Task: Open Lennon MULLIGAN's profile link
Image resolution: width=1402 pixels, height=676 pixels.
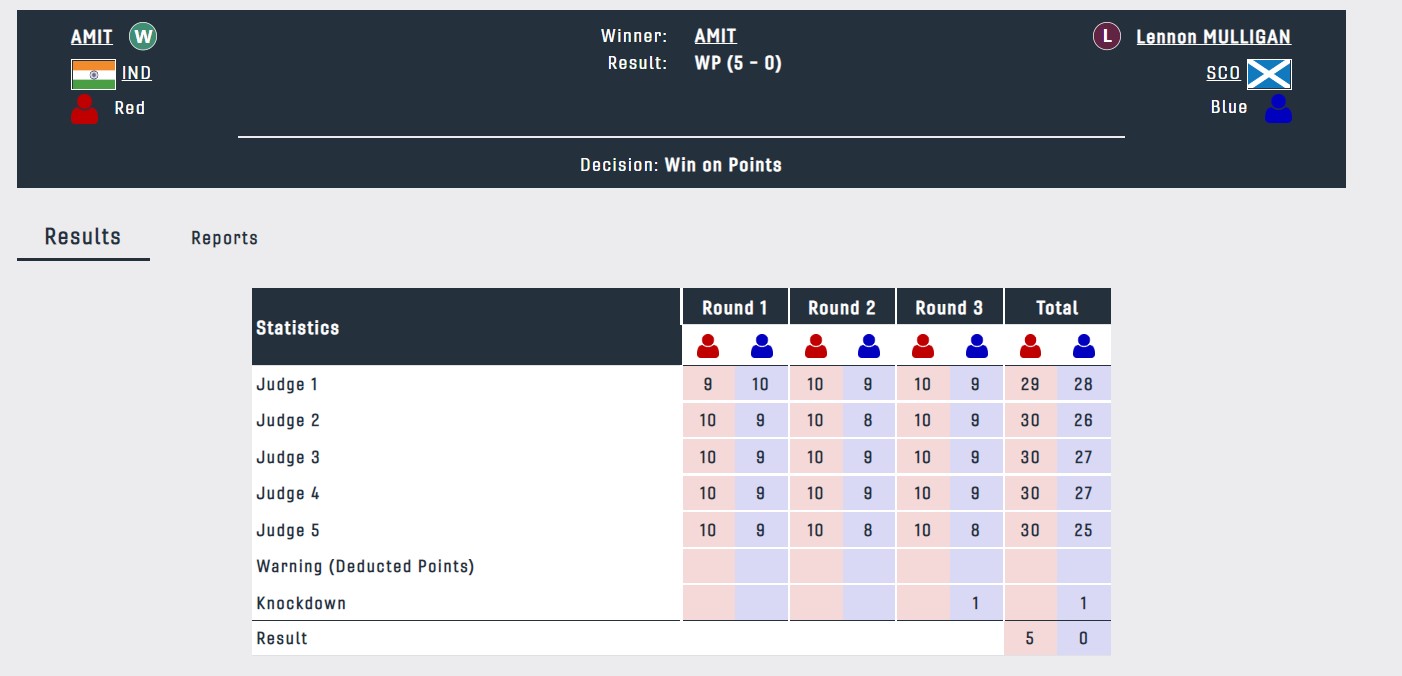Action: coord(1213,38)
